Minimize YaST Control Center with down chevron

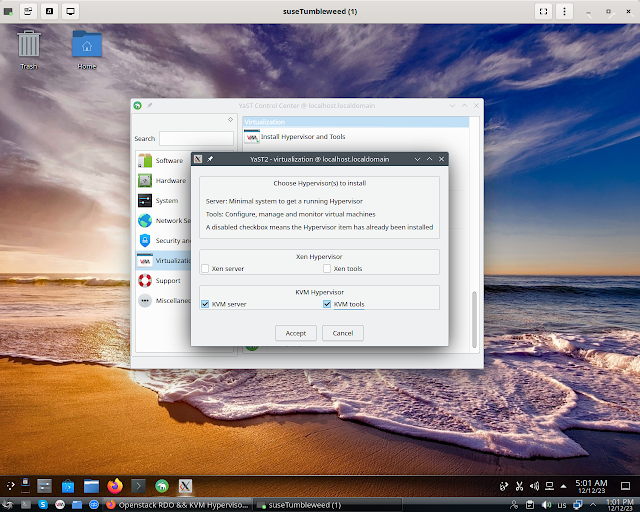click(452, 105)
